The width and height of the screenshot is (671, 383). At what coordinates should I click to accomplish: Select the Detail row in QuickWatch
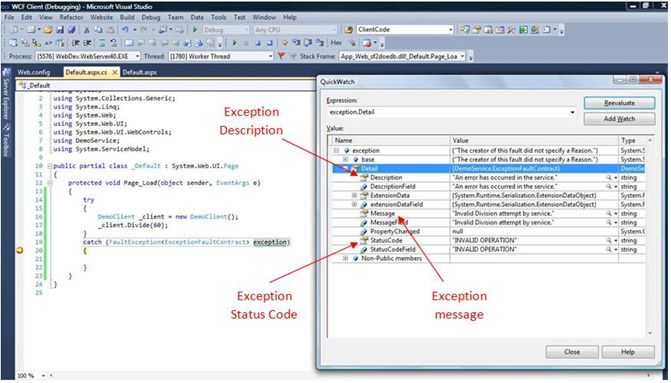click(488, 168)
